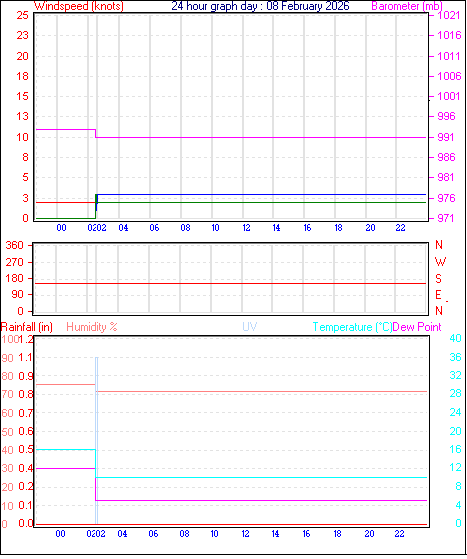The height and width of the screenshot is (559, 467).
Task: Select the 1016 barometer scale value
Action: (x=449, y=35)
